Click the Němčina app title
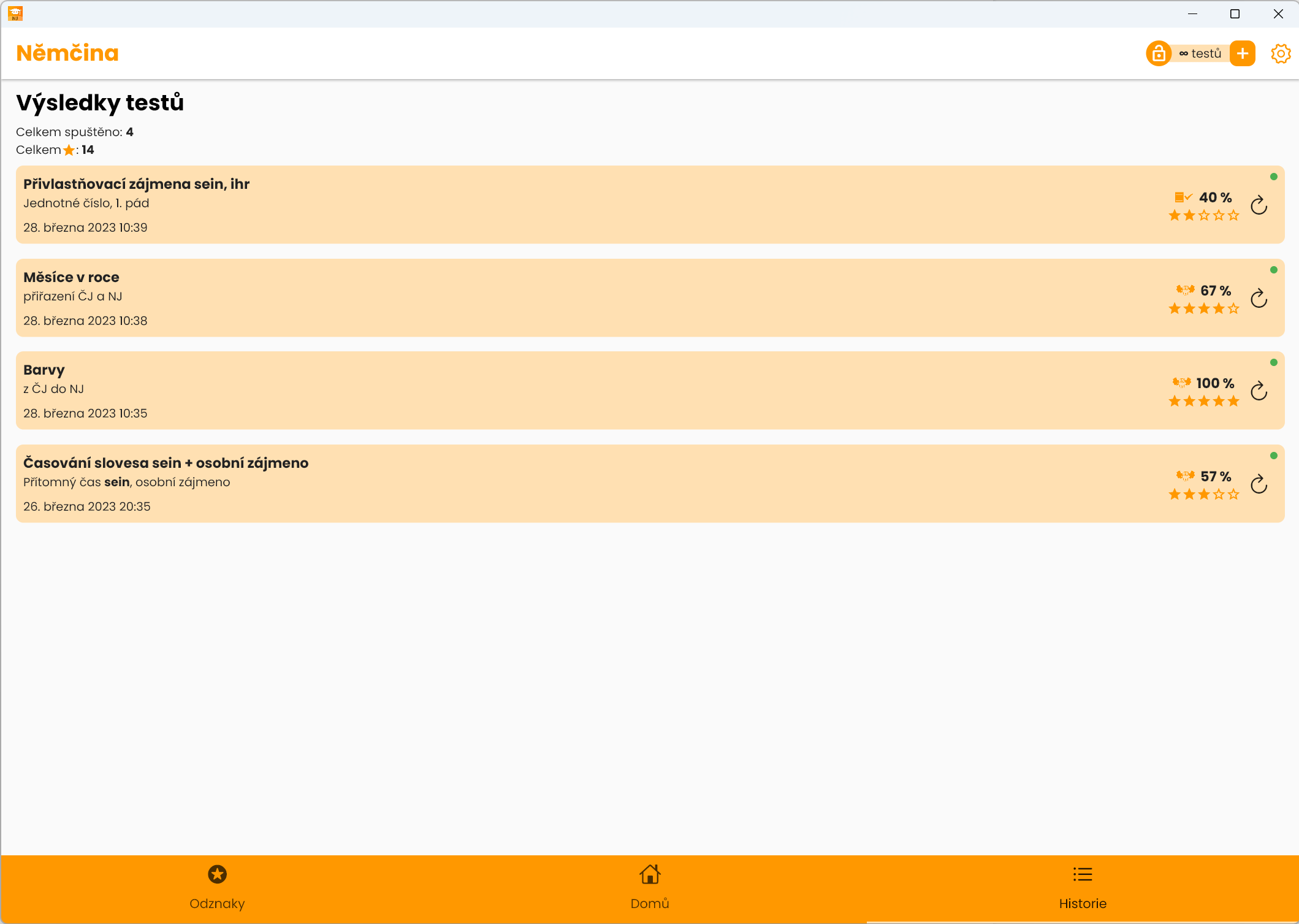Image resolution: width=1299 pixels, height=924 pixels. [67, 53]
